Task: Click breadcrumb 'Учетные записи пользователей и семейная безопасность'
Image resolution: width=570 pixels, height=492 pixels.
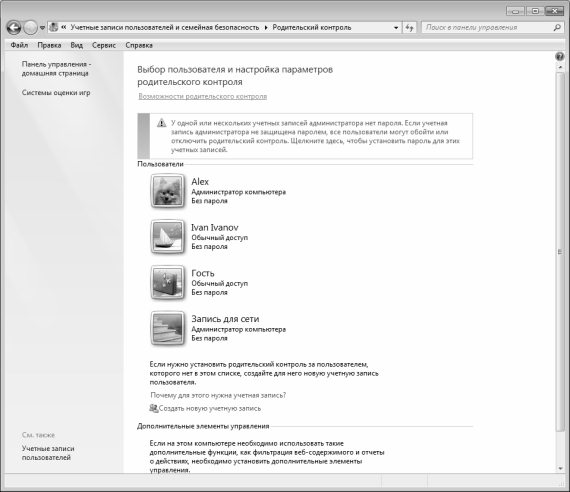Action: (165, 28)
